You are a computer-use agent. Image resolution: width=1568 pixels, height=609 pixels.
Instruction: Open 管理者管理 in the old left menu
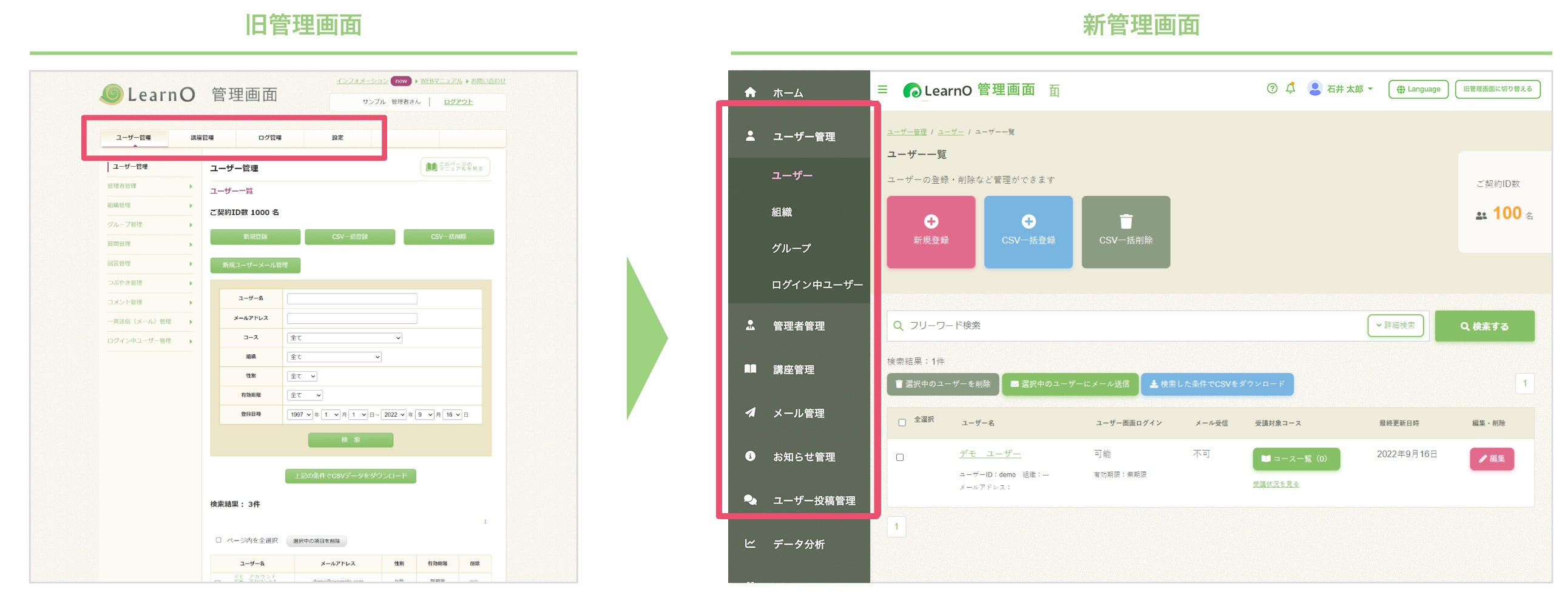coord(150,186)
